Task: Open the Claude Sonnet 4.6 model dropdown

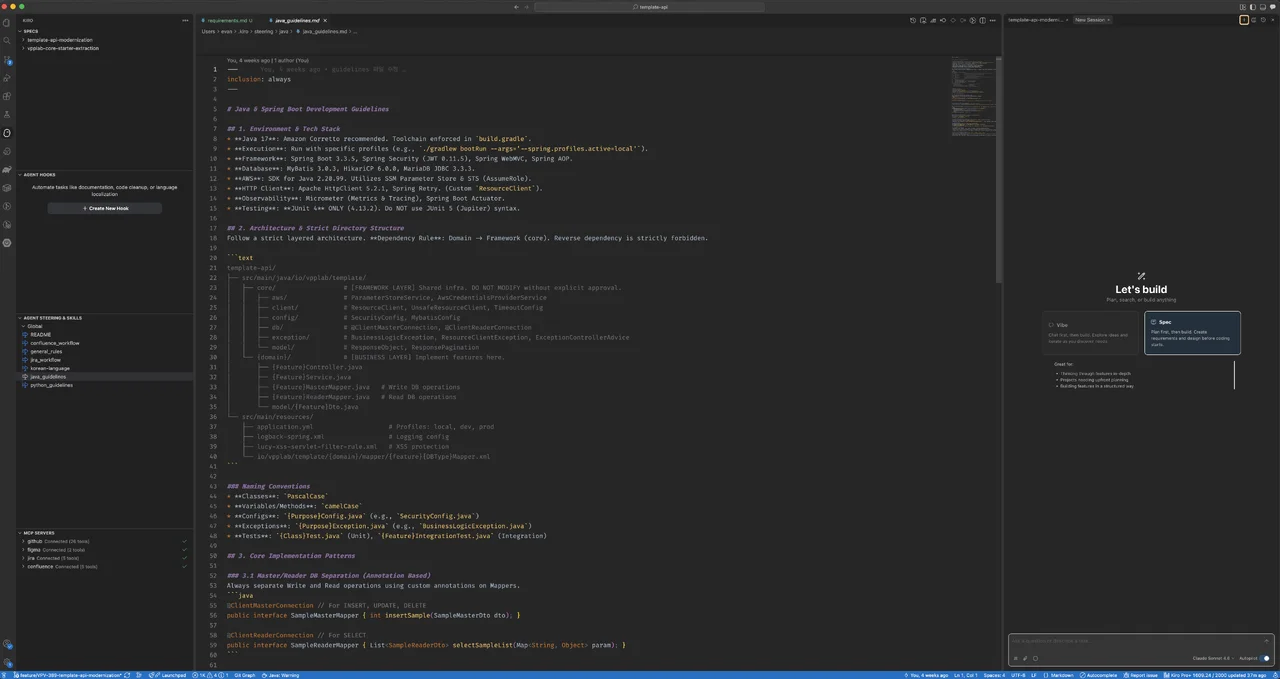Action: click(1212, 658)
